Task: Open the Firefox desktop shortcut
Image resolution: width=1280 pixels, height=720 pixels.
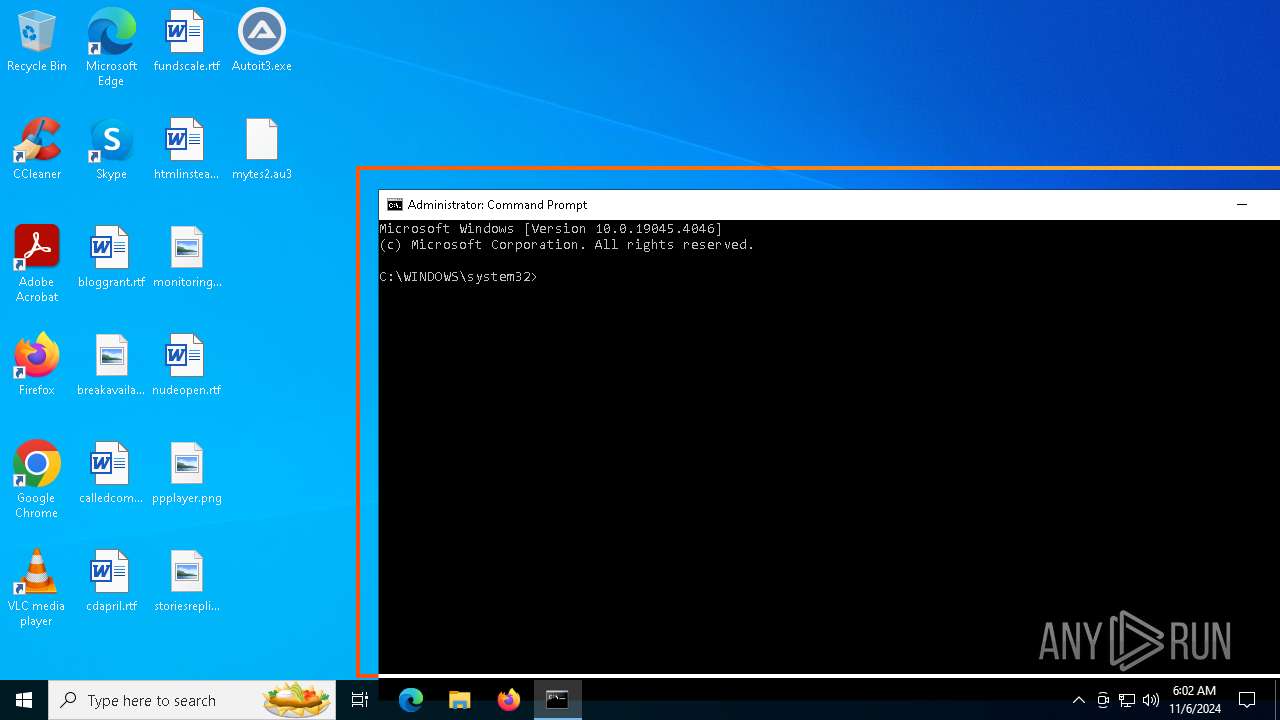Action: coord(37,366)
